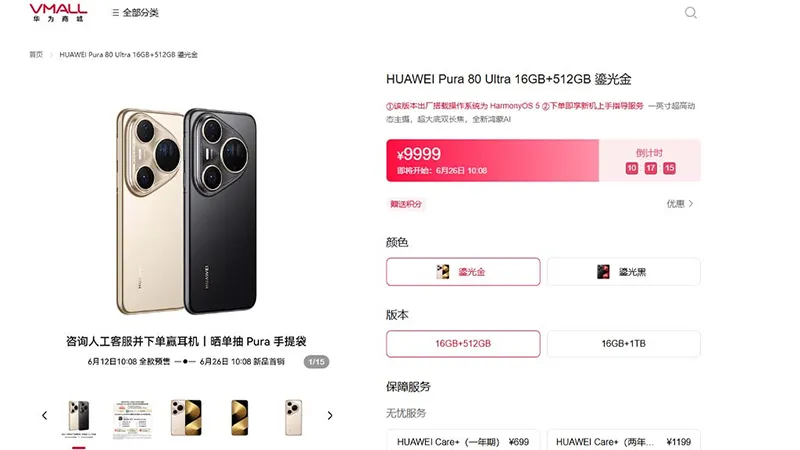Select the third gold pattern phone thumbnail
The image size is (800, 450).
tap(186, 418)
